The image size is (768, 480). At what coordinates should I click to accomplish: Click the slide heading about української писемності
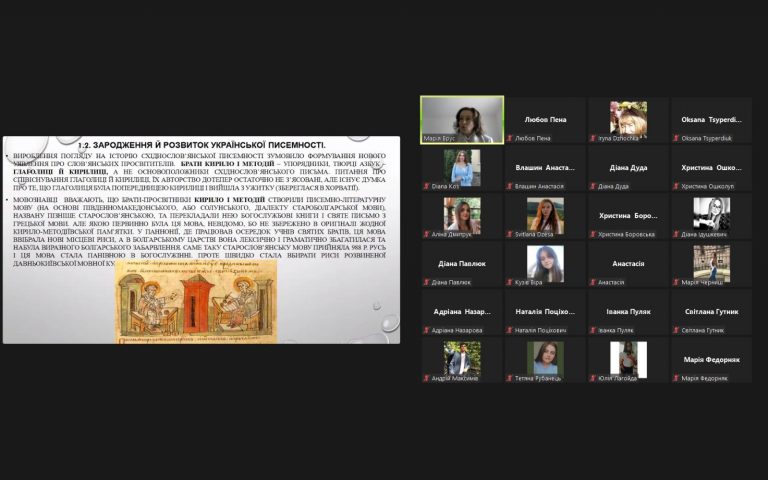[x=202, y=145]
